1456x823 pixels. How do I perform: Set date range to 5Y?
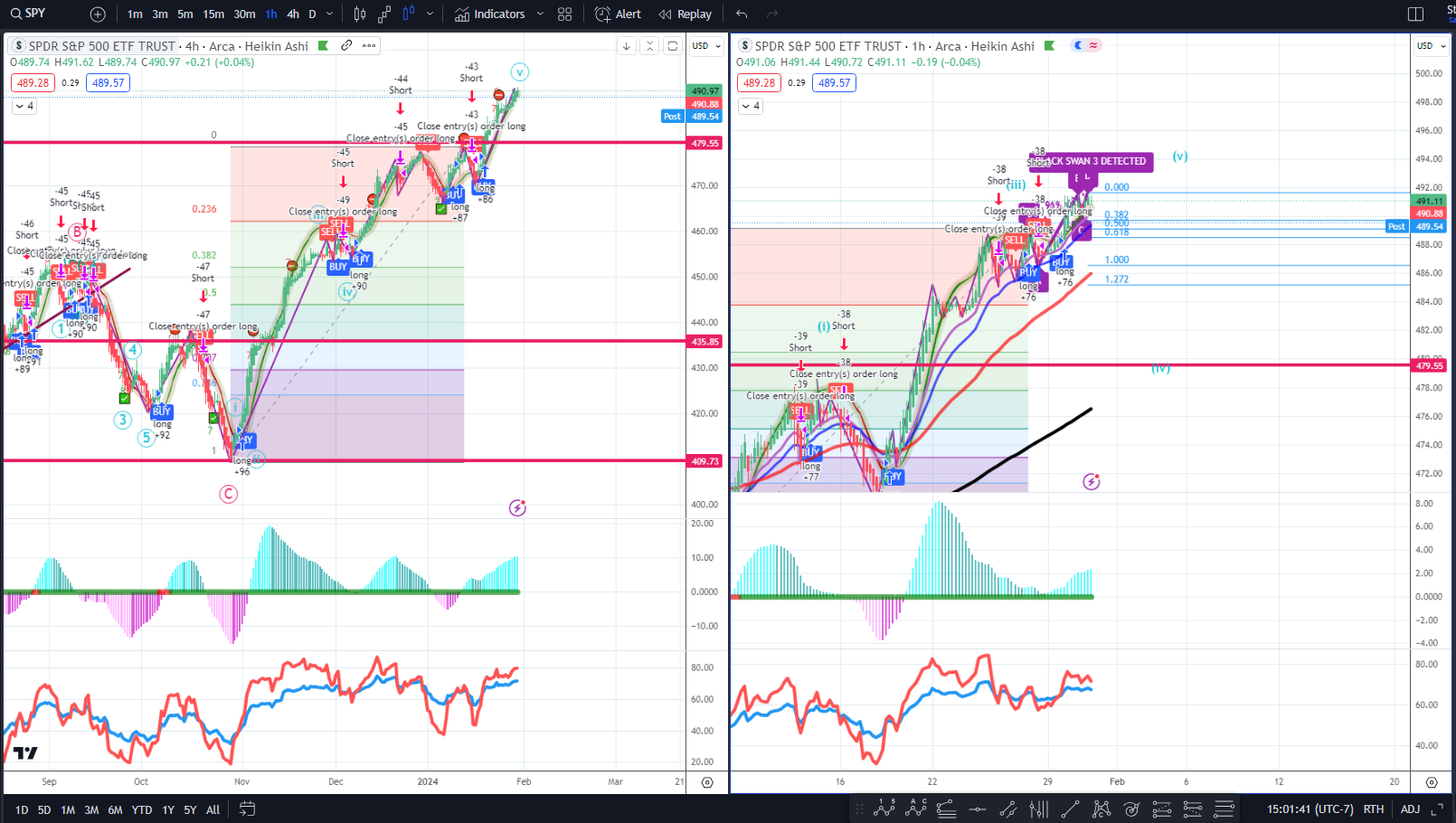190,810
